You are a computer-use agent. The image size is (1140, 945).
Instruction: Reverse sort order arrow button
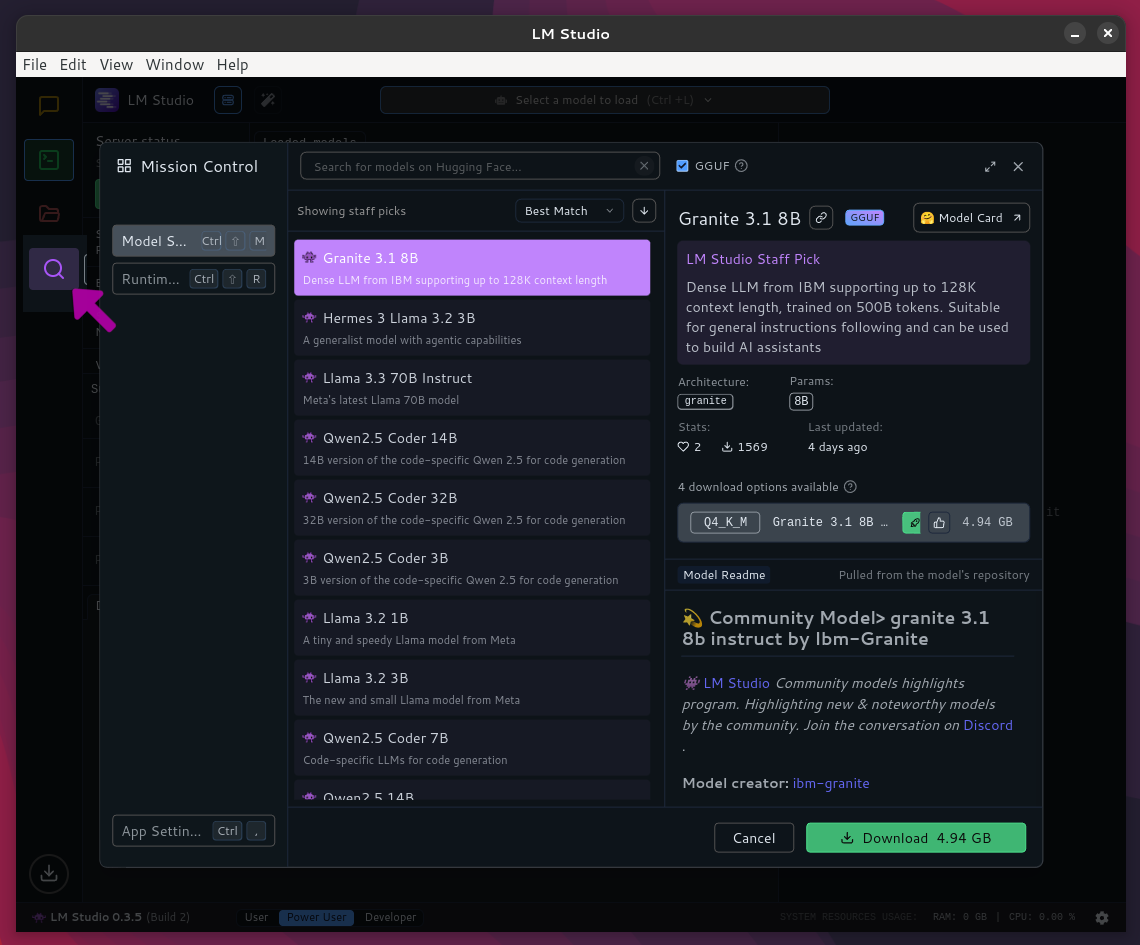644,211
